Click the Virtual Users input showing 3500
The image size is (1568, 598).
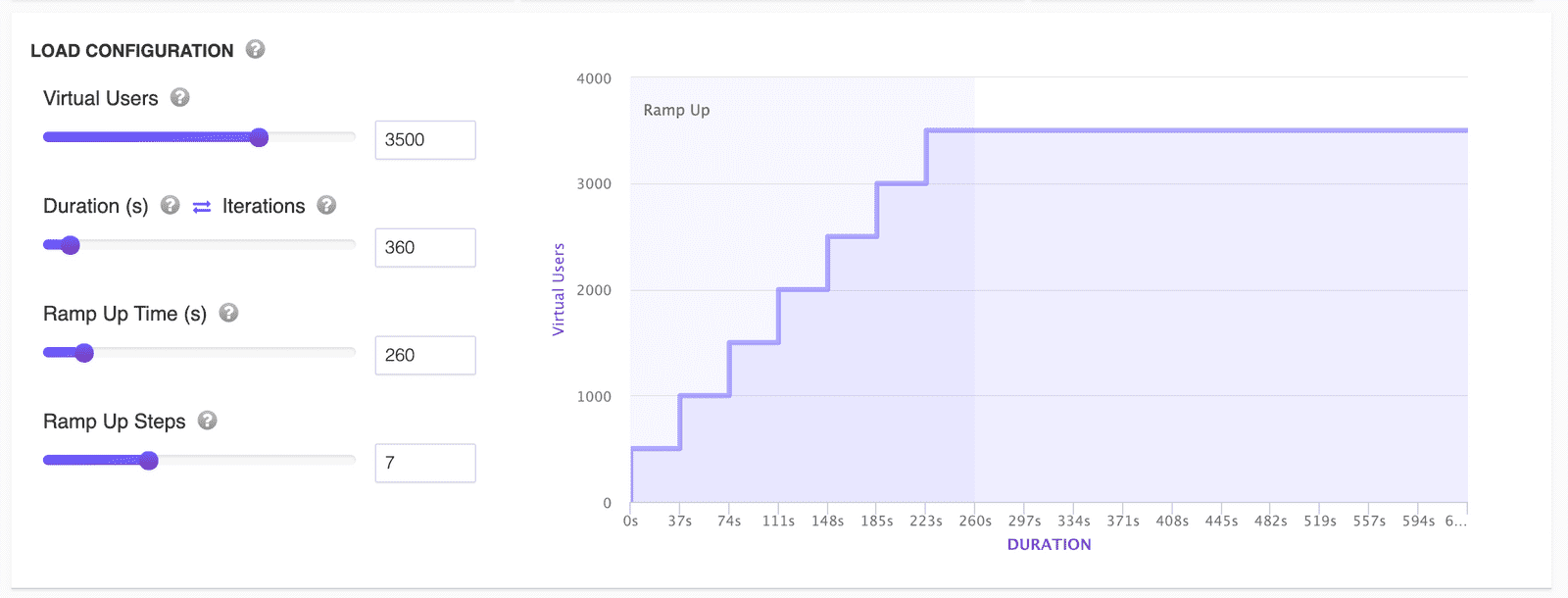pyautogui.click(x=425, y=140)
